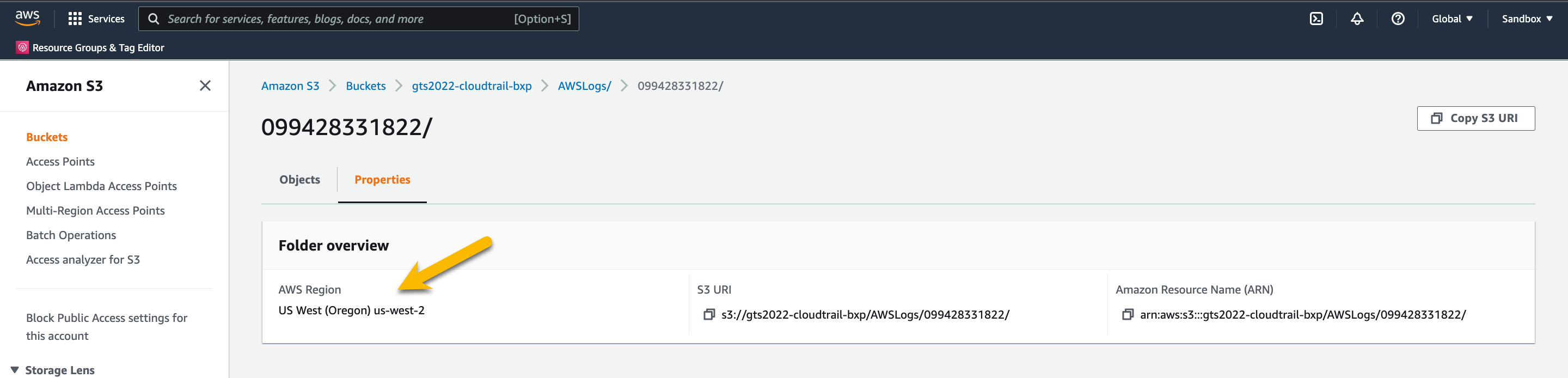
Task: Navigate to the AWSLogs/ breadcrumb
Action: click(584, 86)
